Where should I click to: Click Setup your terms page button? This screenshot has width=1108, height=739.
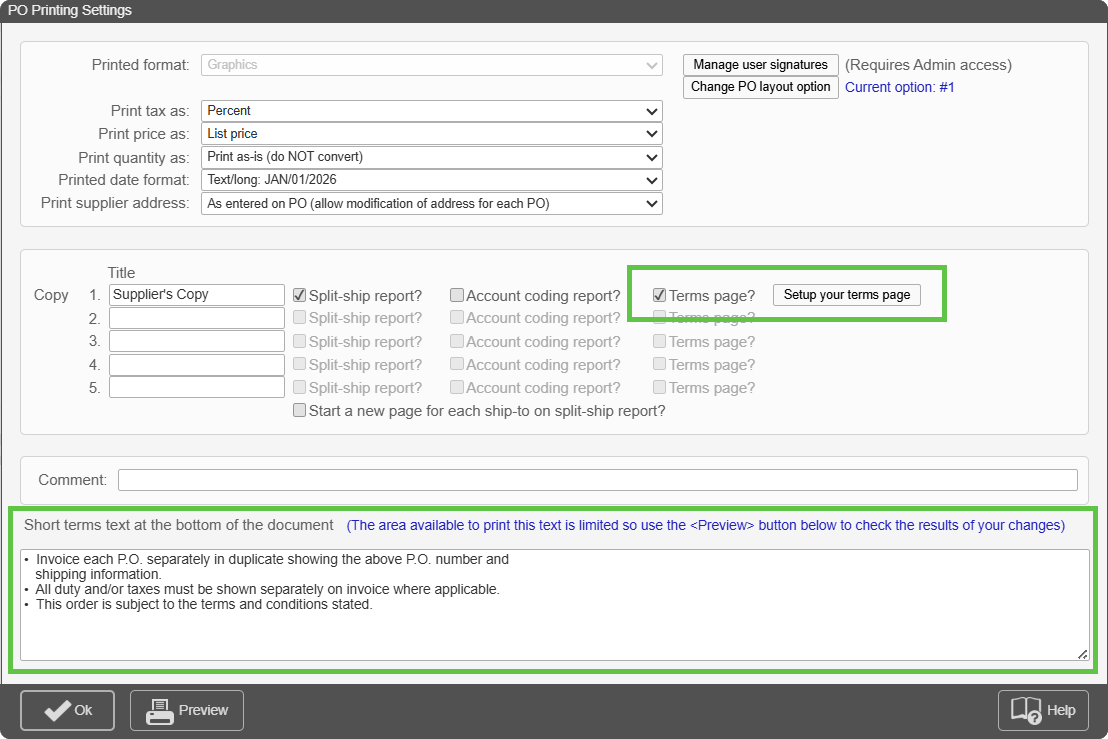coord(846,295)
